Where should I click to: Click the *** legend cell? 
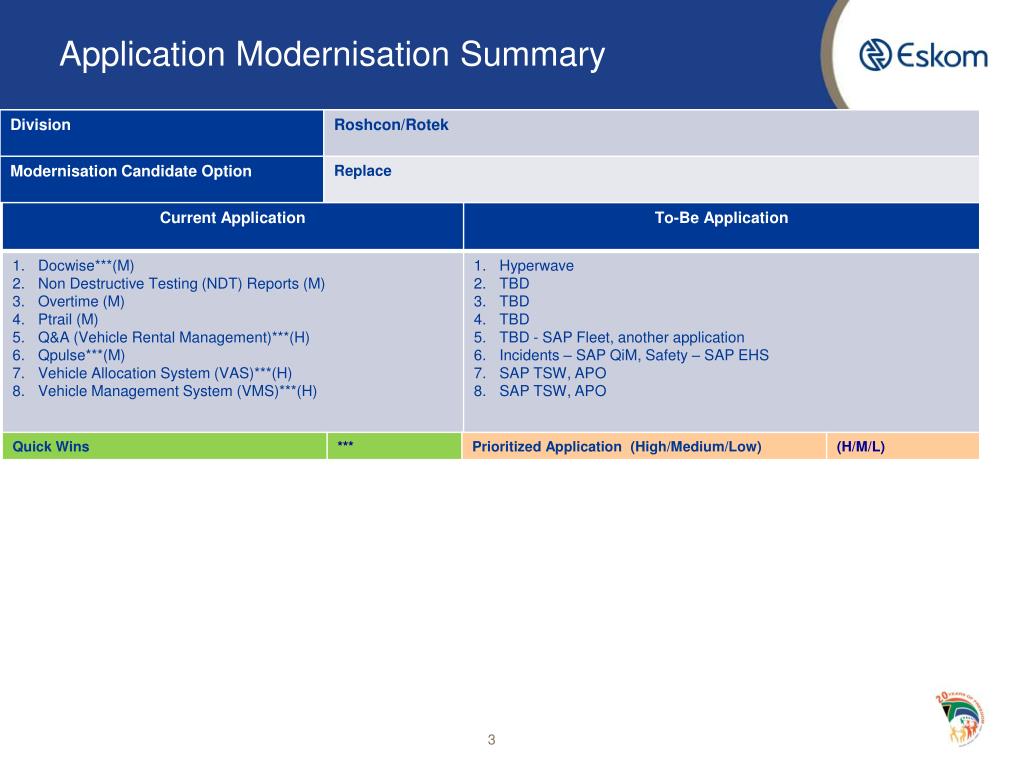pos(394,446)
